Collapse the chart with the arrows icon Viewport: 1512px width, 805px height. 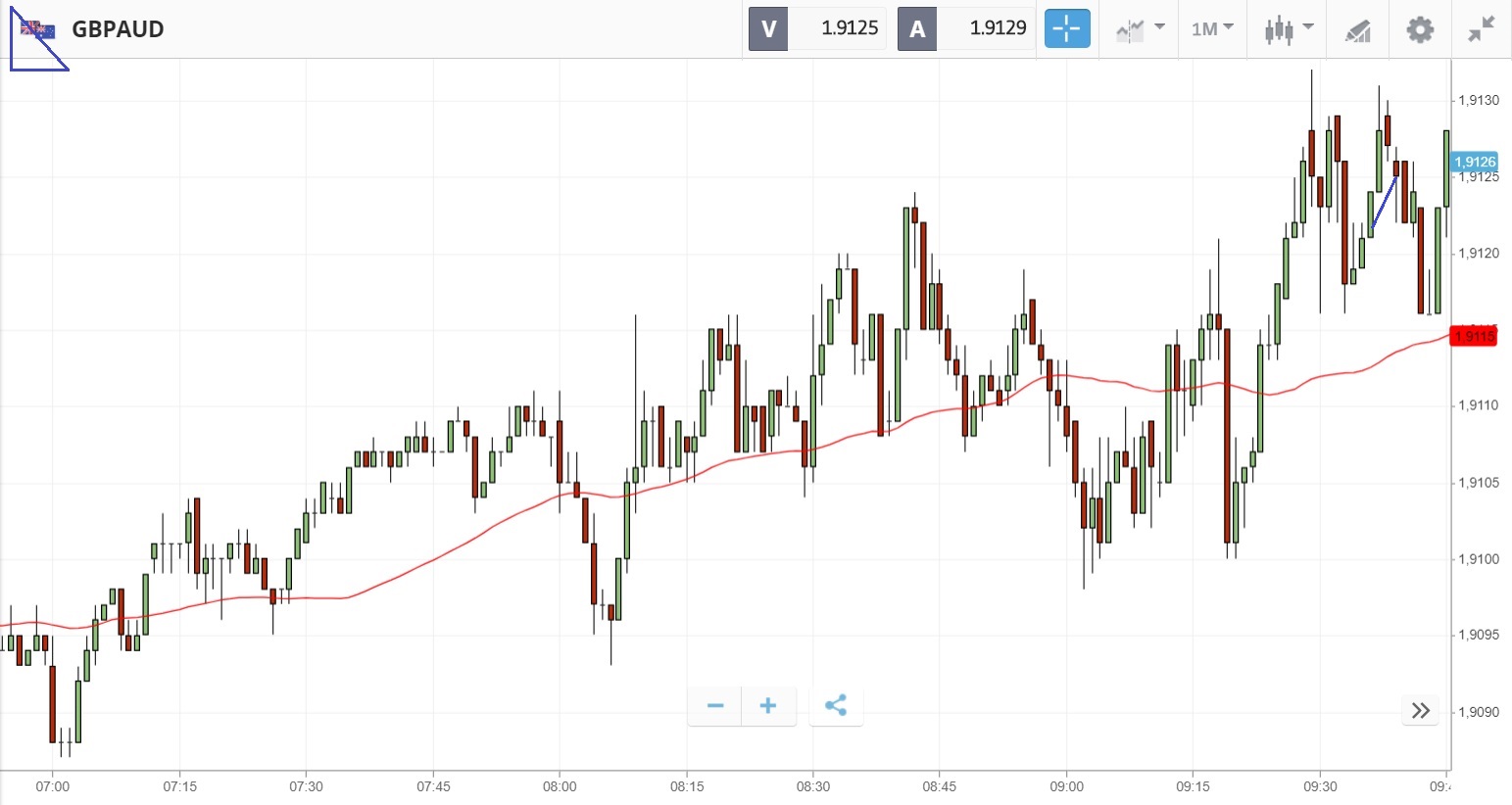(1481, 29)
